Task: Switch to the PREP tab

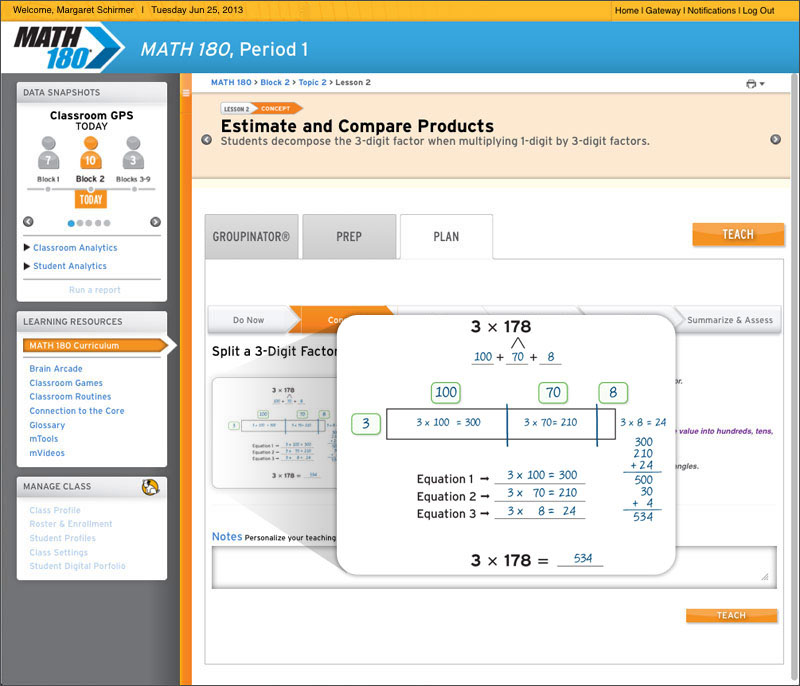Action: 349,237
